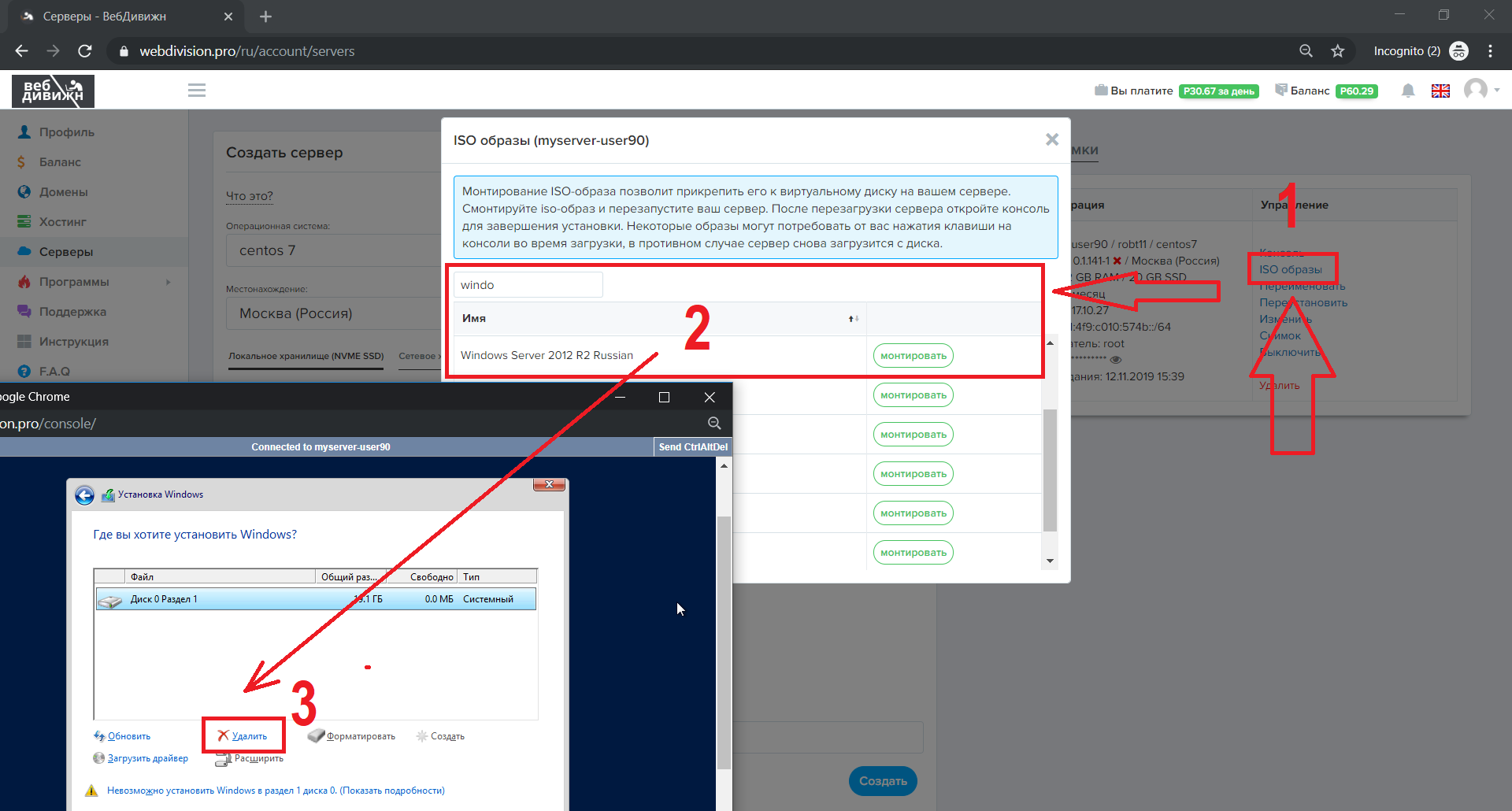This screenshot has height=811, width=1512.
Task: Bookmark the page with the star icon
Action: tap(1337, 51)
